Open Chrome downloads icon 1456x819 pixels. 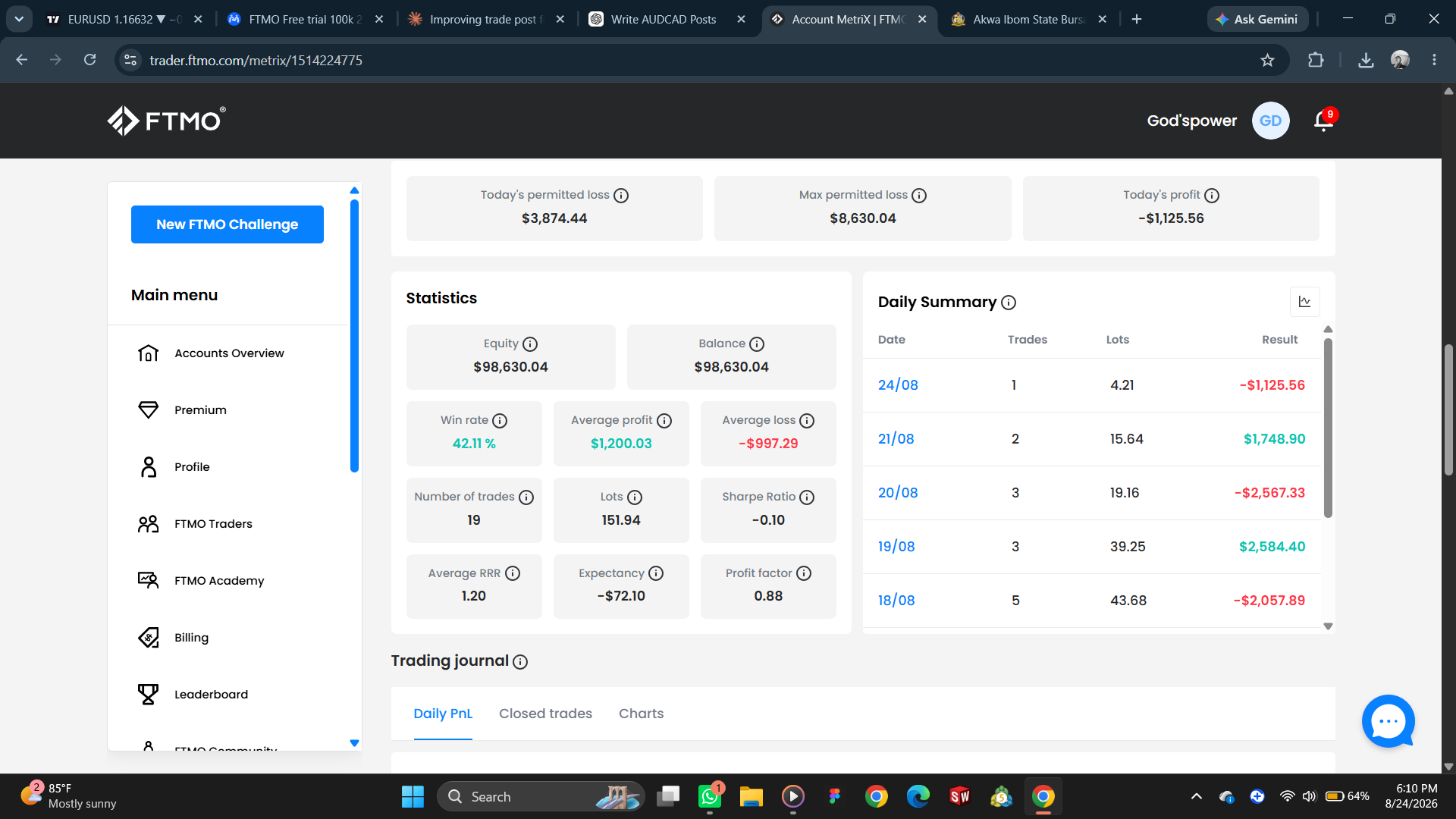pos(1366,60)
